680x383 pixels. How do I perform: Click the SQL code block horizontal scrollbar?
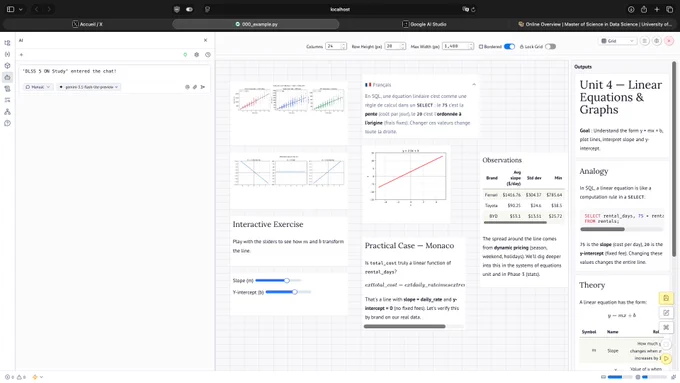point(602,229)
